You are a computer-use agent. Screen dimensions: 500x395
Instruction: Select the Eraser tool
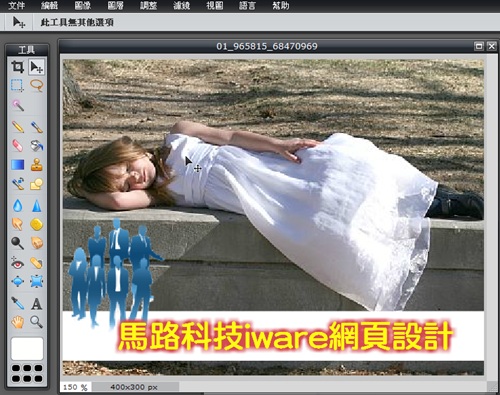click(x=18, y=145)
